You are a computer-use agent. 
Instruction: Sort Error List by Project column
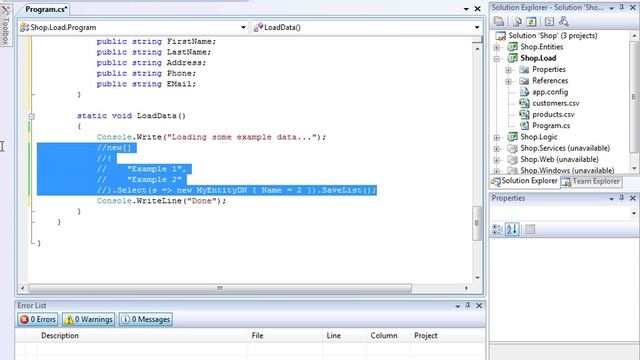[x=447, y=336]
